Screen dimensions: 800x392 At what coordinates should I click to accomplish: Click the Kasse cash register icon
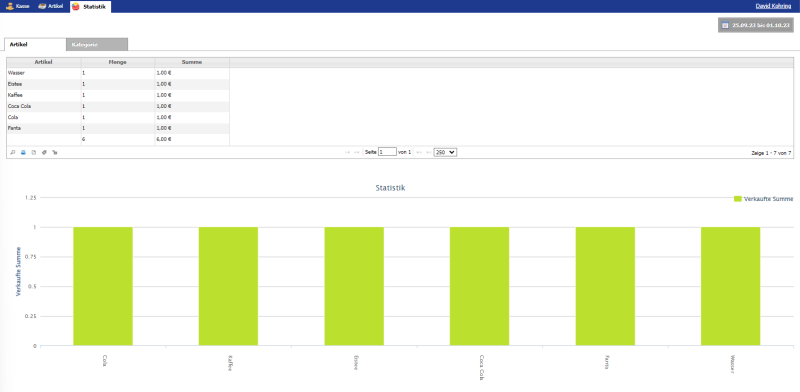(10, 6)
